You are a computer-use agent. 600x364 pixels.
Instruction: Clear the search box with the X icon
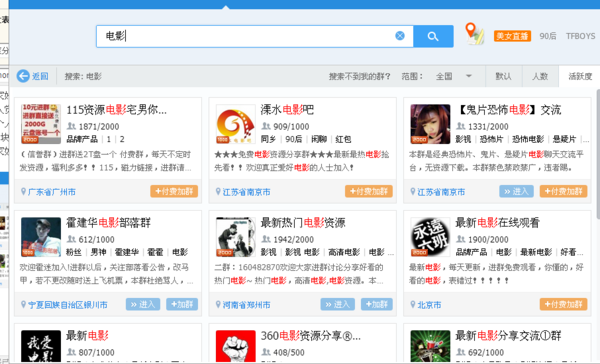click(399, 36)
